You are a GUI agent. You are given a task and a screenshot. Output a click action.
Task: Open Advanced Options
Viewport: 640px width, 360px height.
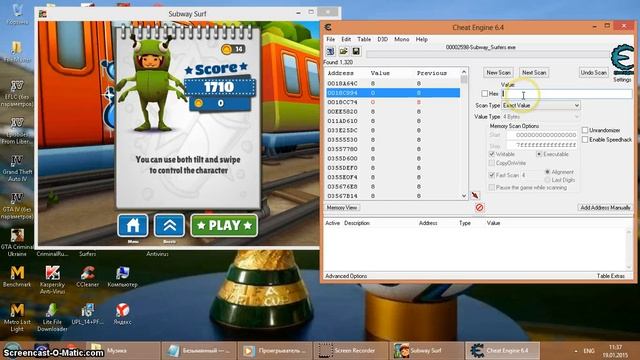(x=346, y=276)
